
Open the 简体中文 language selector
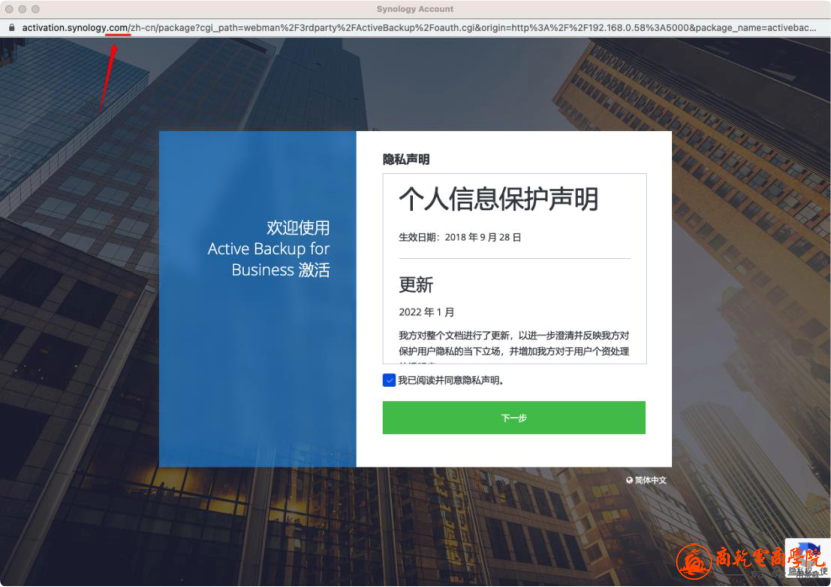[x=646, y=481]
